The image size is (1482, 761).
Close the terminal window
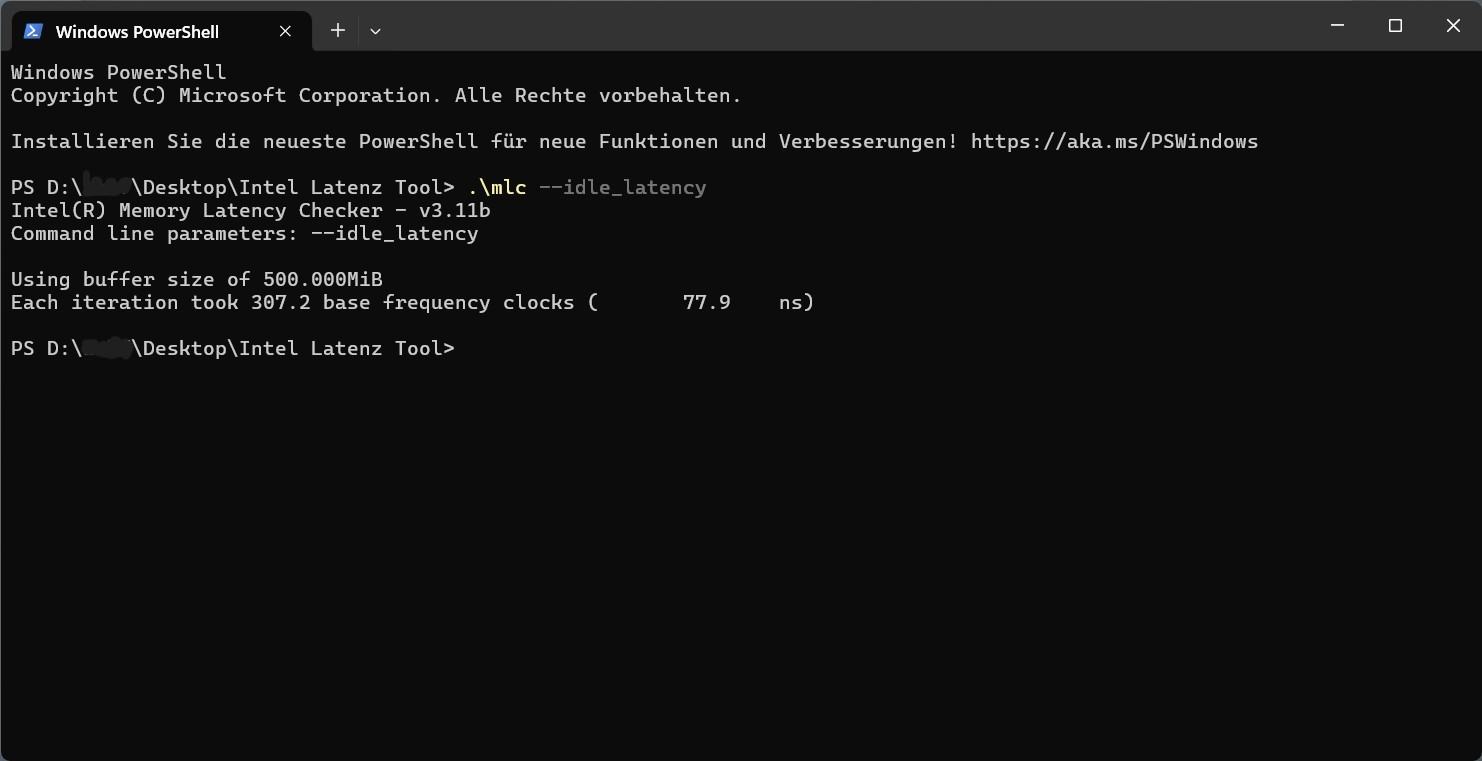coord(1453,26)
